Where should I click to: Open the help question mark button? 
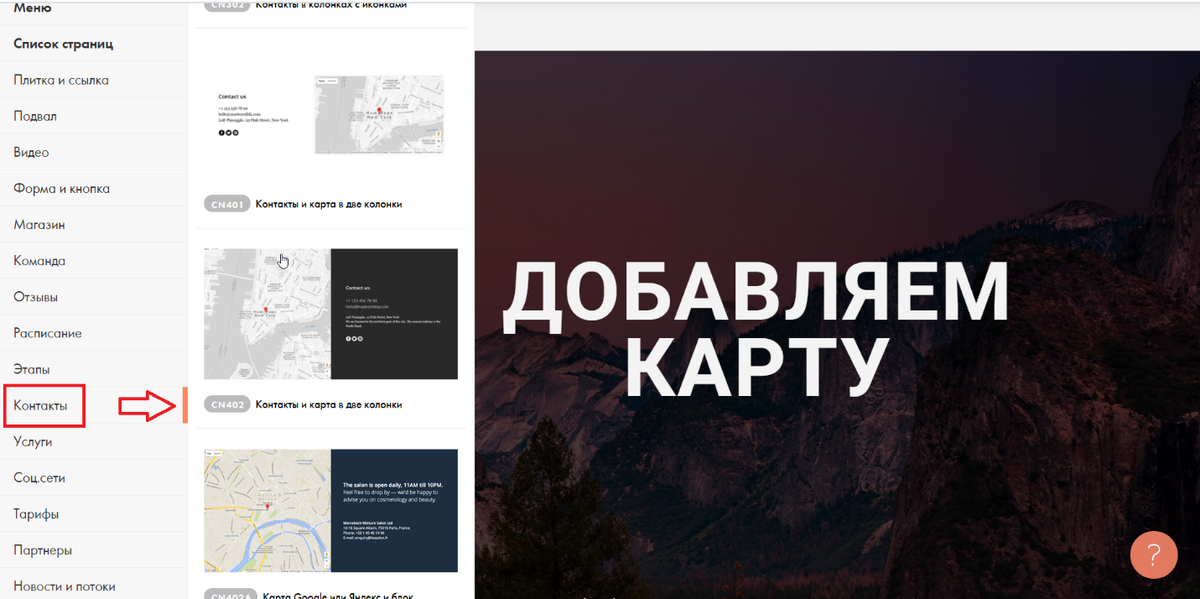pyautogui.click(x=1153, y=554)
